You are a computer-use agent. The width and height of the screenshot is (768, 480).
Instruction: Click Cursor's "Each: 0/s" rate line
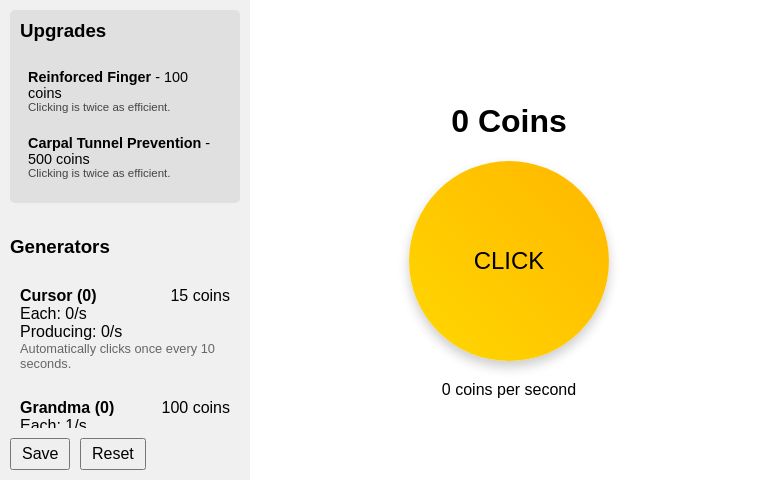(53, 314)
